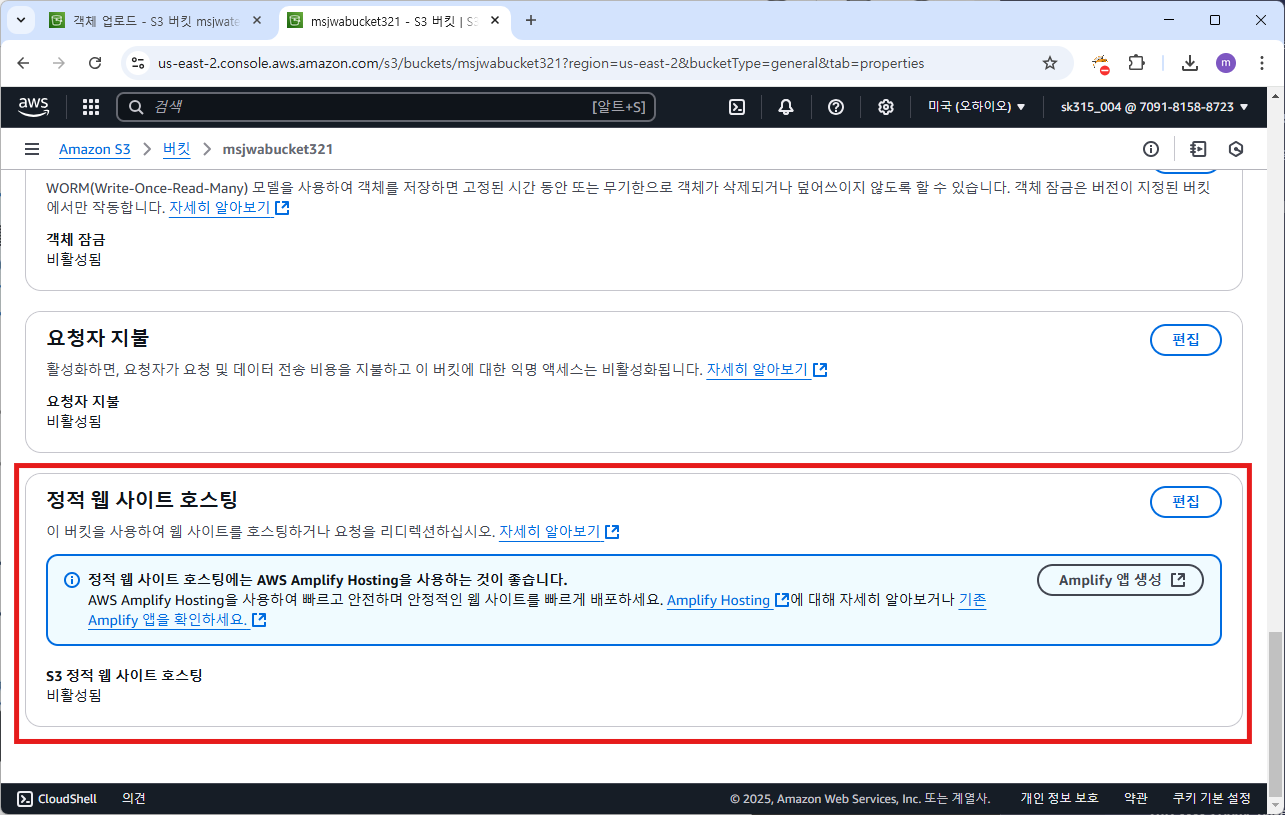Click the blocked extension icon in toolbar

click(1101, 63)
